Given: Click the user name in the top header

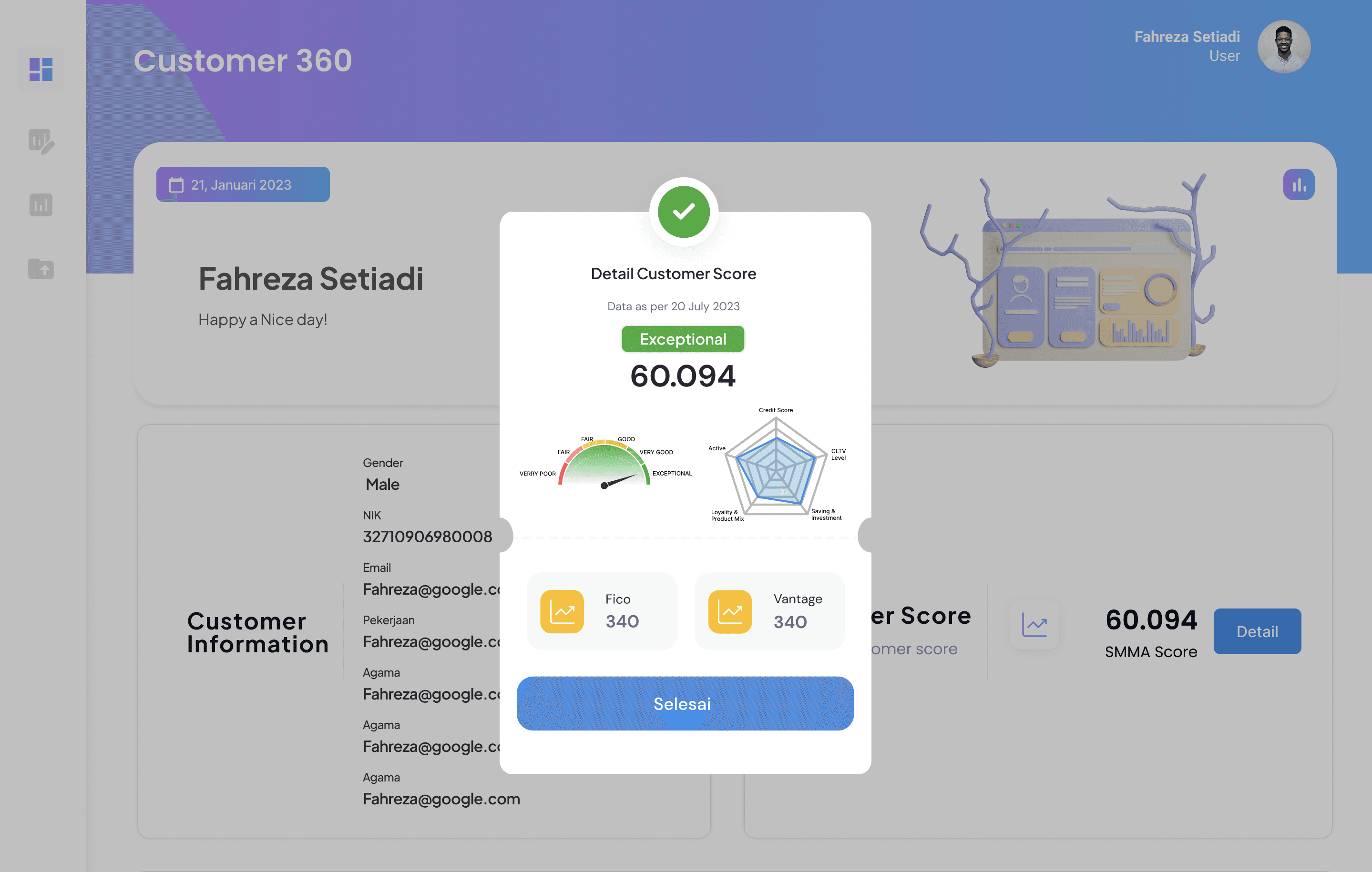Looking at the screenshot, I should tap(1187, 36).
